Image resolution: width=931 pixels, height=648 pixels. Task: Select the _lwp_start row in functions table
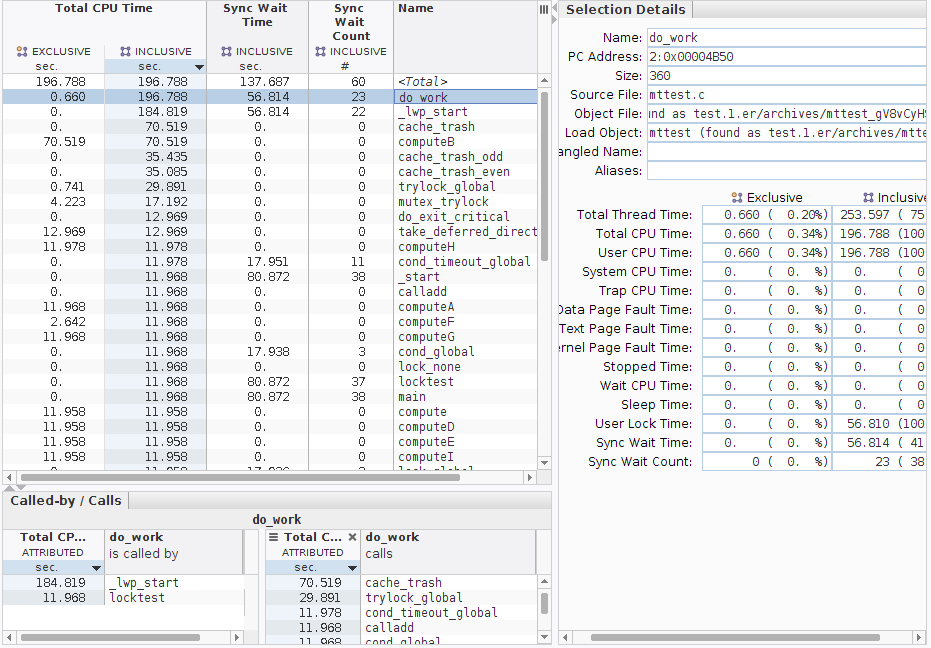click(x=270, y=112)
